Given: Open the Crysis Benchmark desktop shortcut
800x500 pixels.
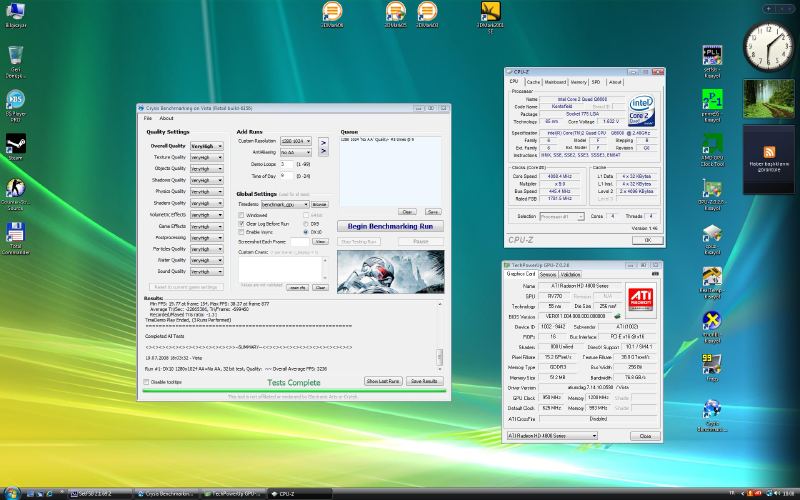Looking at the screenshot, I should click(712, 410).
